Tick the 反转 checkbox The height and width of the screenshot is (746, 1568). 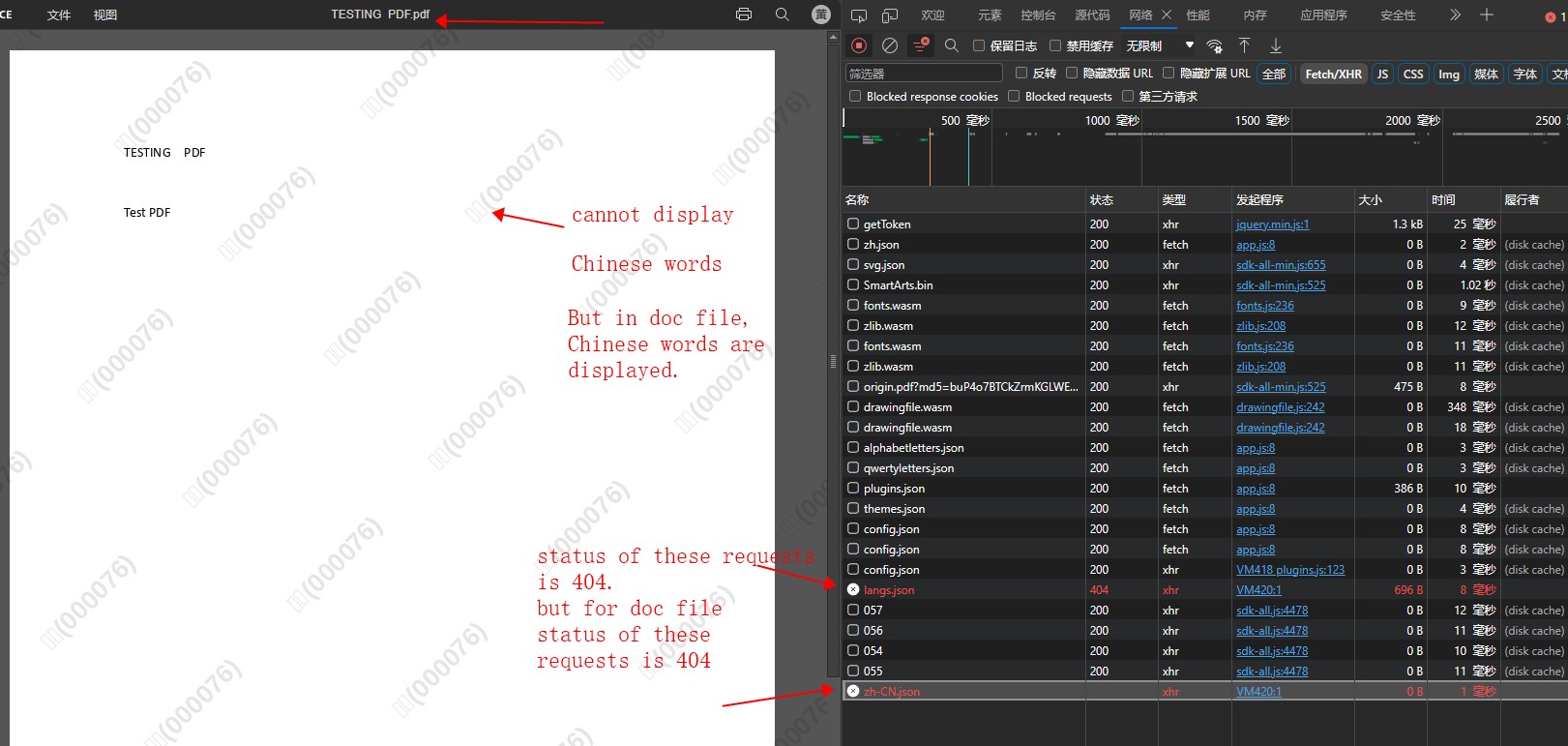coord(1021,73)
